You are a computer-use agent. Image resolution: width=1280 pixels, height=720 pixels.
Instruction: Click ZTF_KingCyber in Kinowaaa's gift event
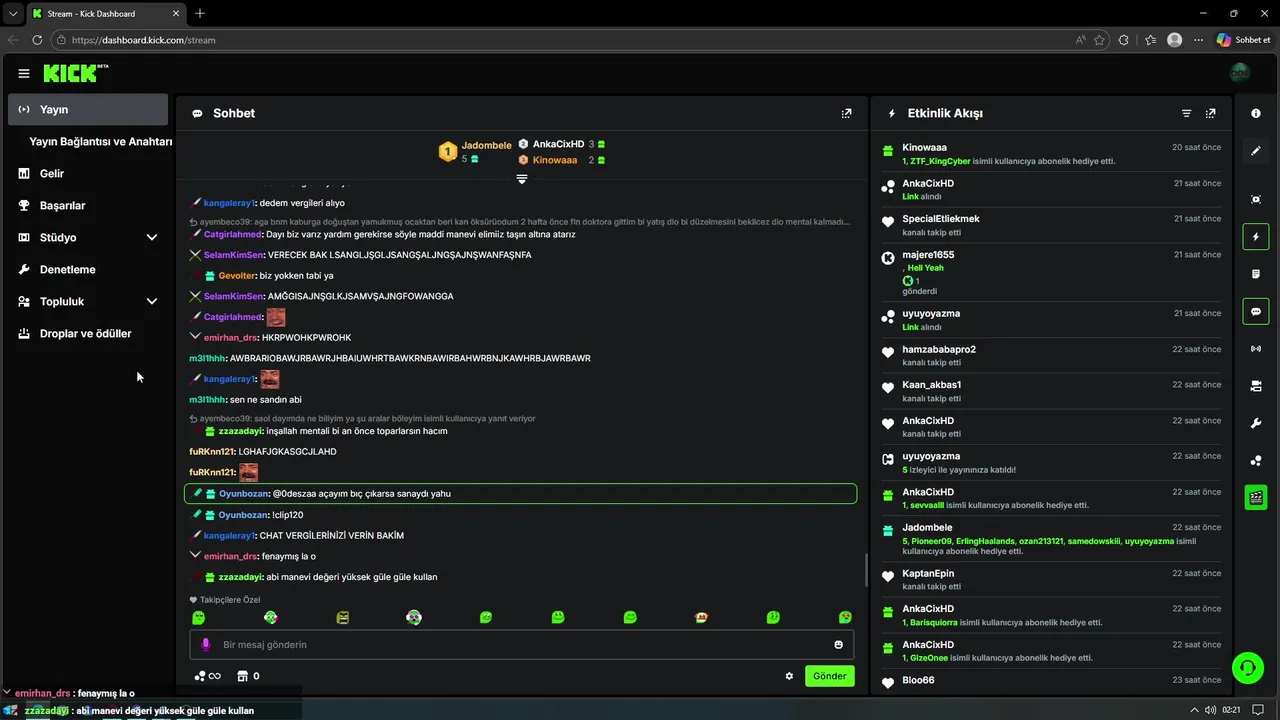point(939,161)
